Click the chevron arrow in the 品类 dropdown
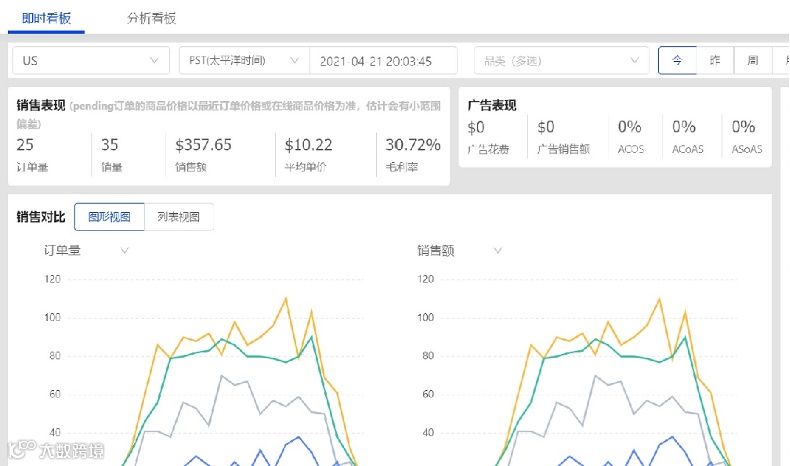790x466 pixels. 634,60
